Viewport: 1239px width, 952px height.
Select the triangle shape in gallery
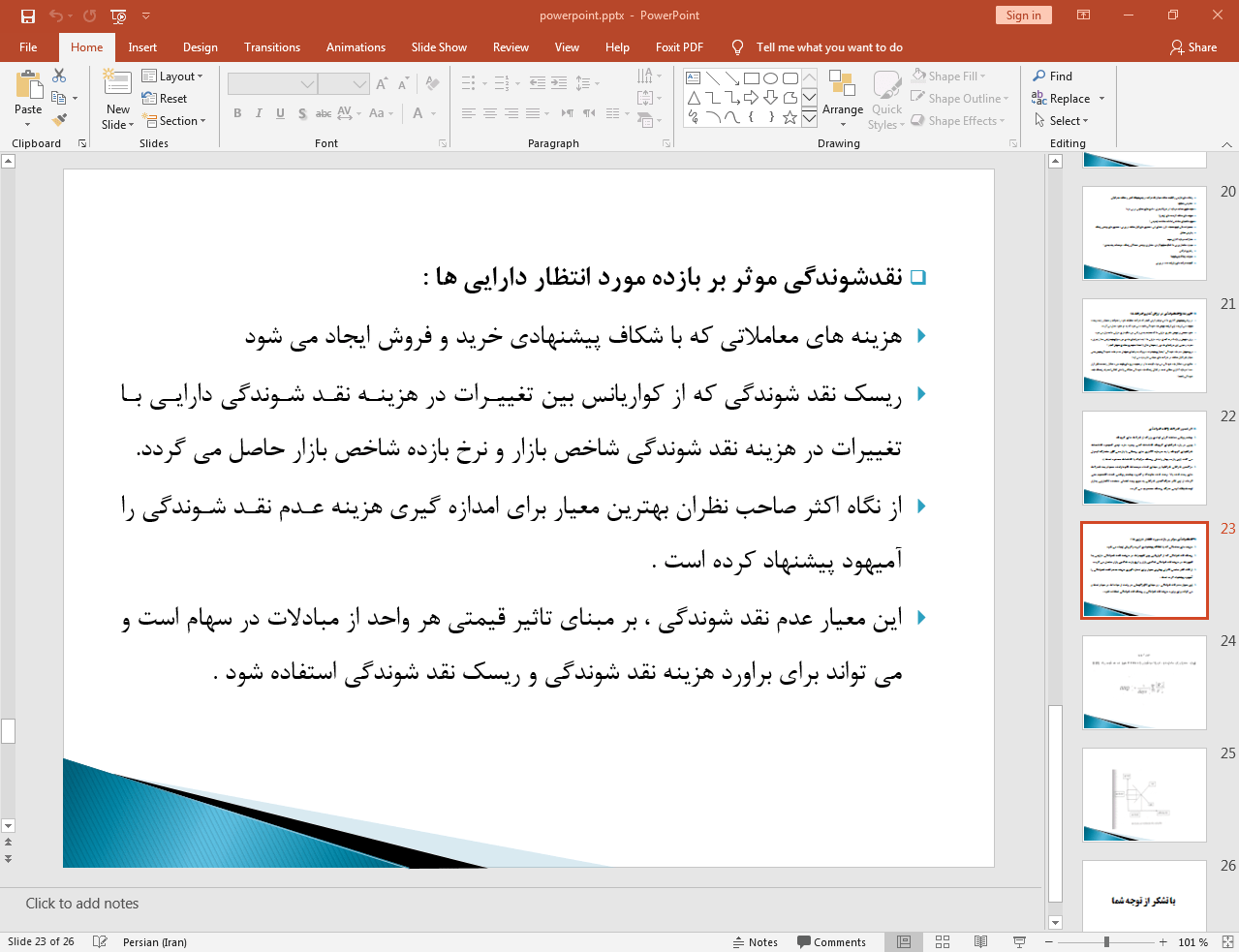(694, 98)
